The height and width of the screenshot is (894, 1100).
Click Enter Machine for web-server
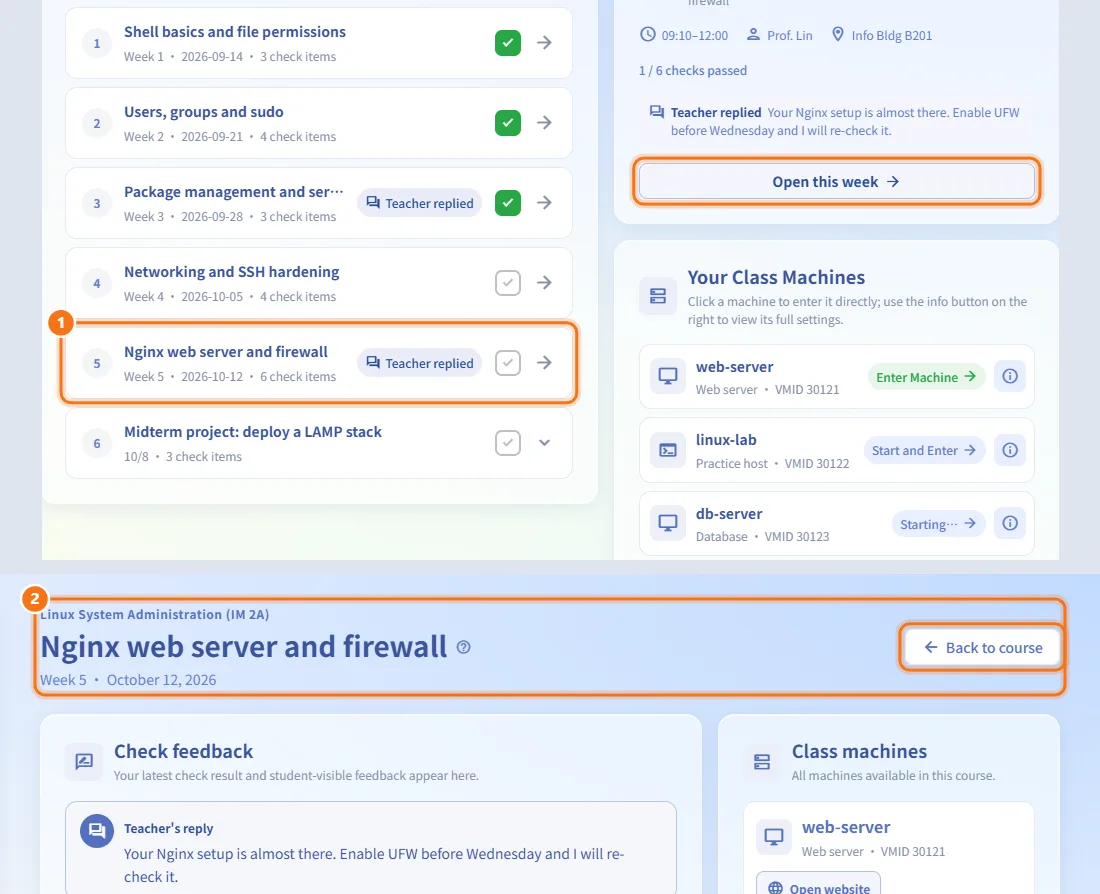926,377
